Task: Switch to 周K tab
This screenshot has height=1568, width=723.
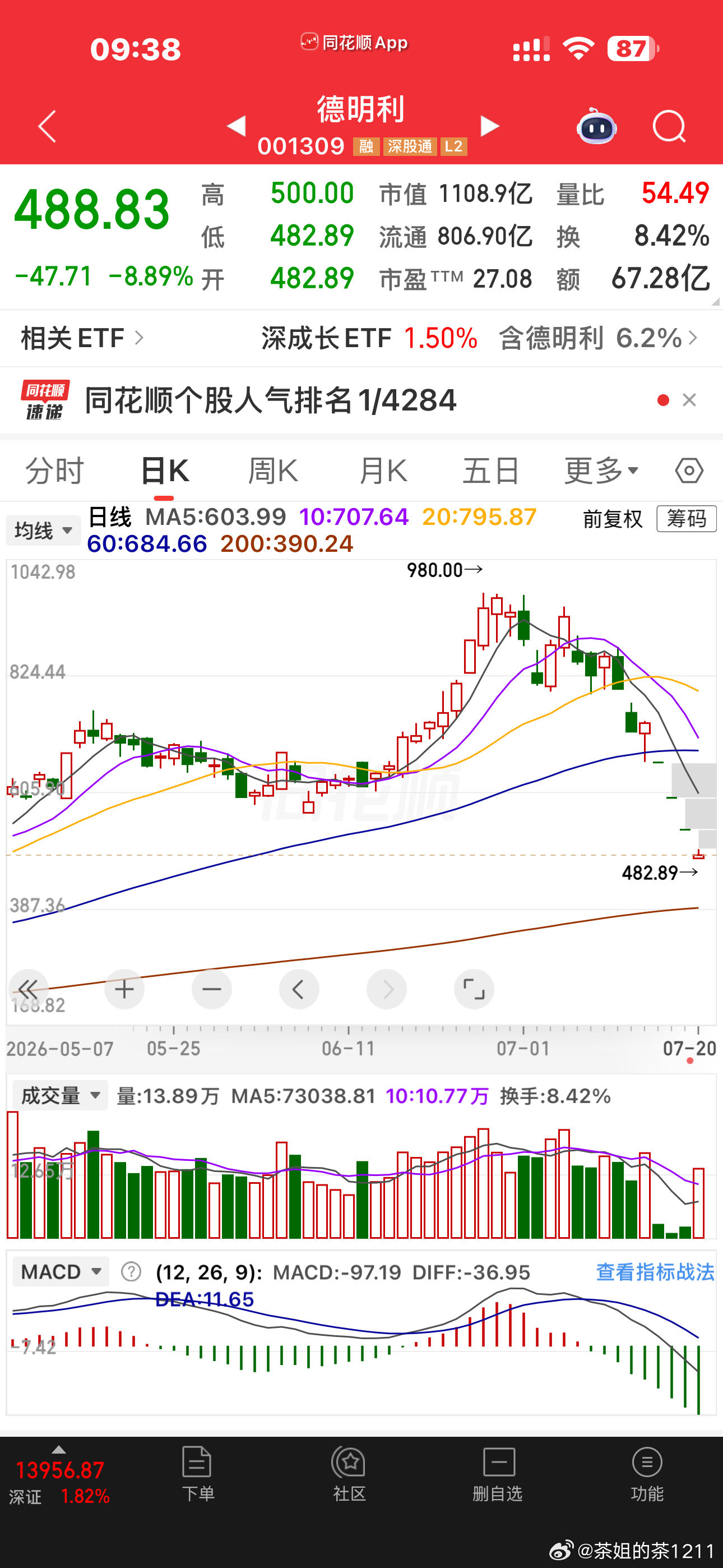Action: click(274, 471)
